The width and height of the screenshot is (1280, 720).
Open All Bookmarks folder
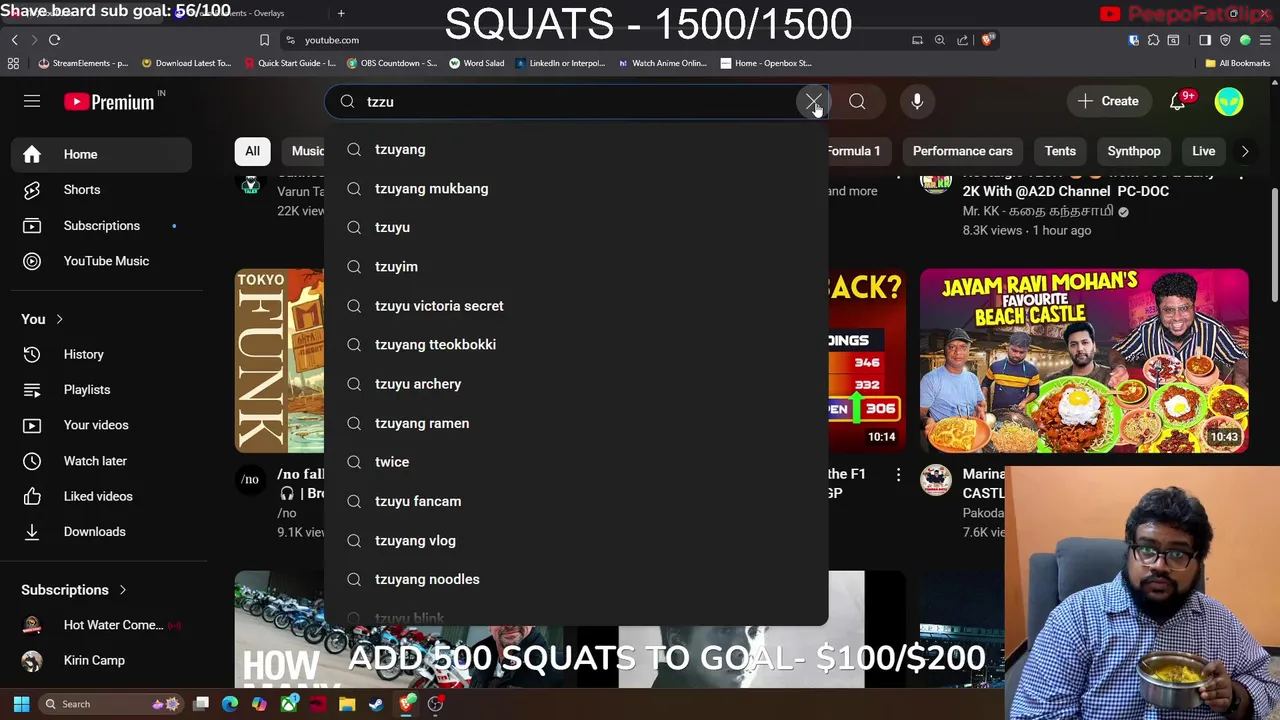coord(1237,63)
